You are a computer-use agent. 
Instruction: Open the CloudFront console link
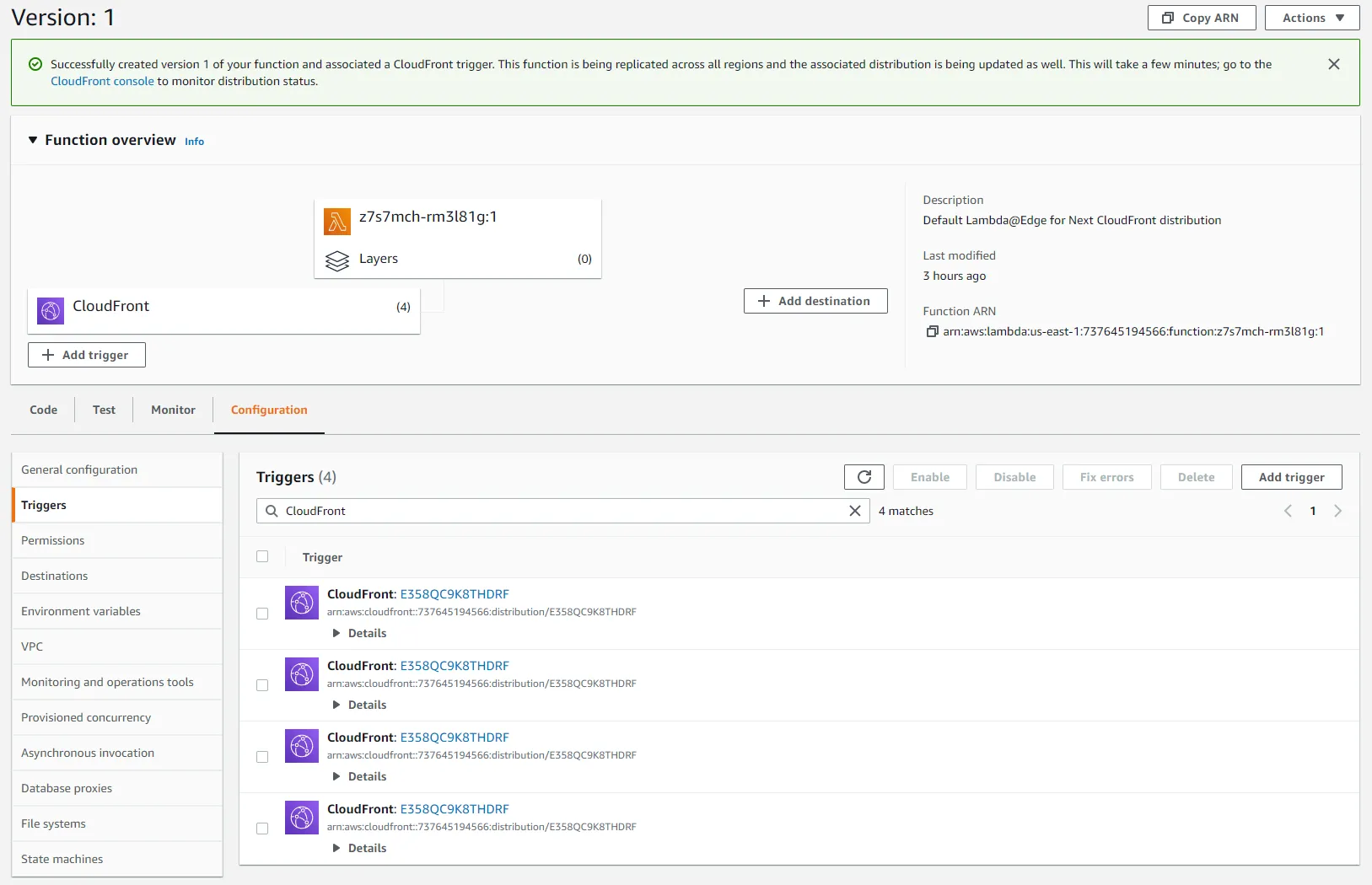point(102,81)
